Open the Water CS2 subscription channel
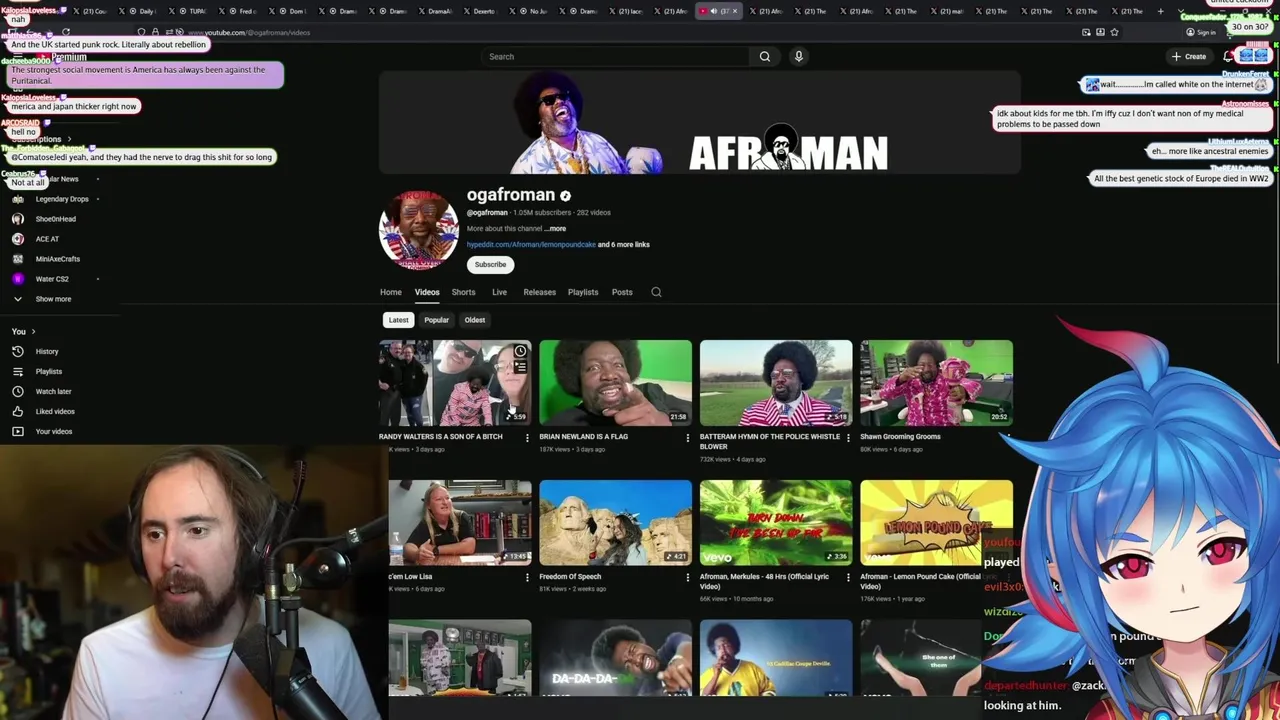 (x=52, y=279)
